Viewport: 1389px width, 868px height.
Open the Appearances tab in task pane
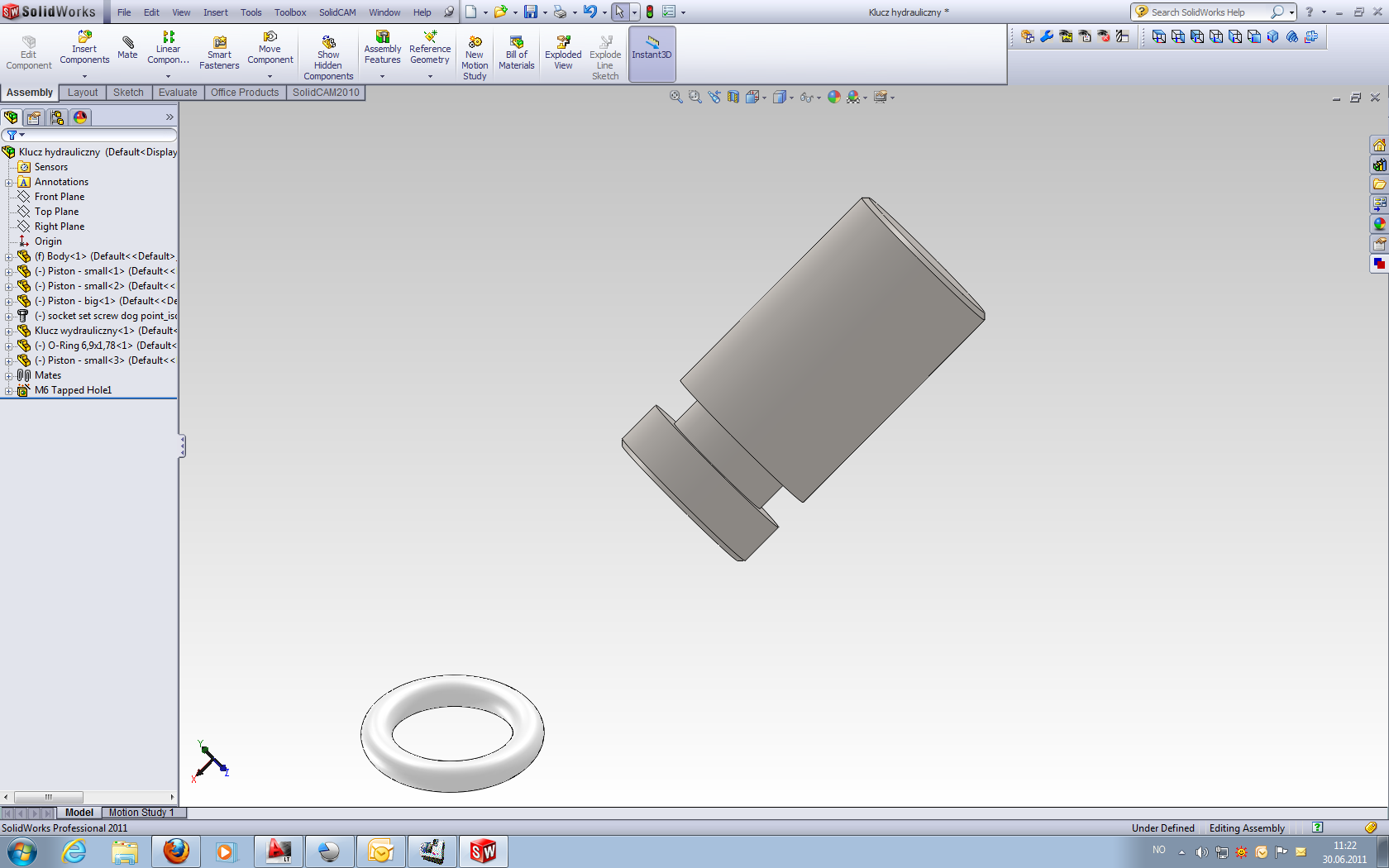1379,224
